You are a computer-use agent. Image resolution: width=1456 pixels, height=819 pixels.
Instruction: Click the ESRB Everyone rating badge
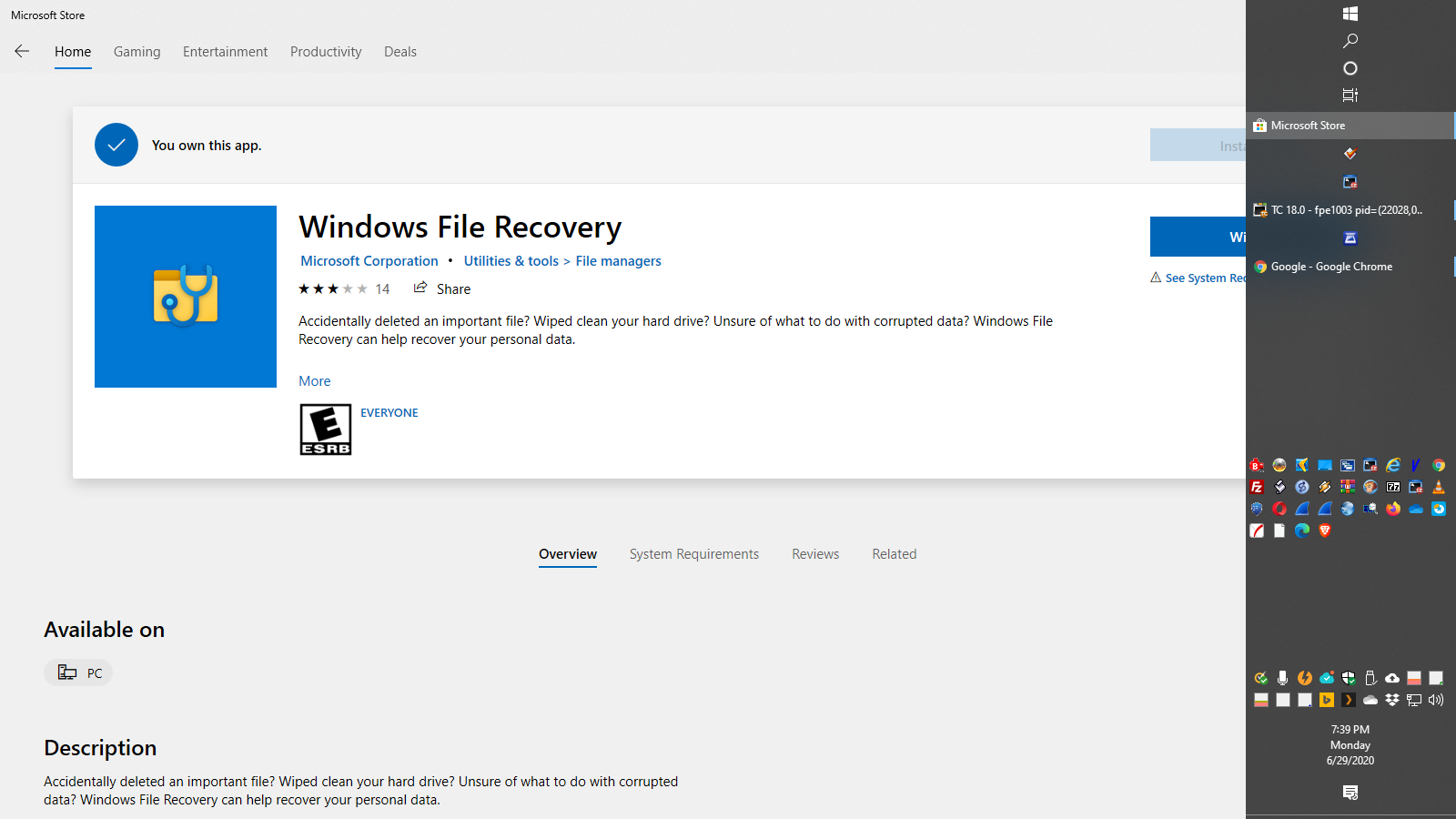click(326, 430)
